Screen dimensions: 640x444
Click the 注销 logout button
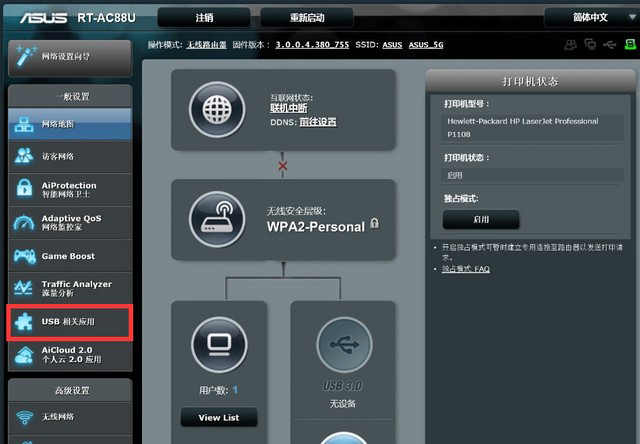coord(204,18)
